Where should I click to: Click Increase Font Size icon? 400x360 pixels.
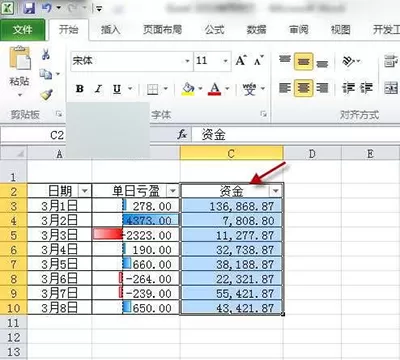click(241, 61)
